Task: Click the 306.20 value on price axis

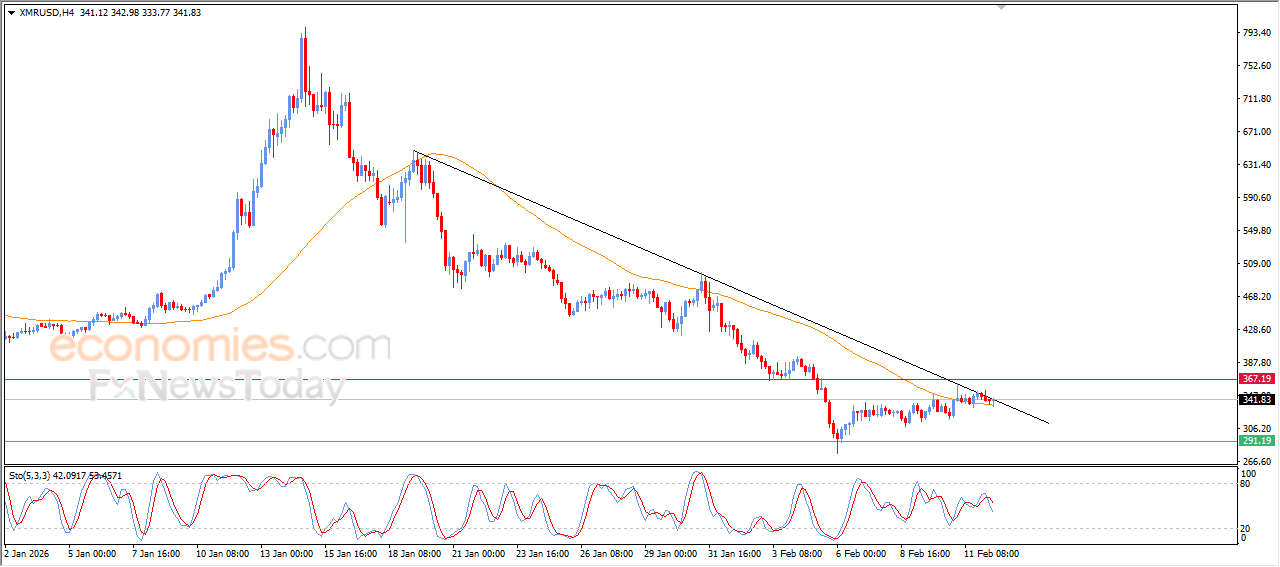Action: [1256, 429]
